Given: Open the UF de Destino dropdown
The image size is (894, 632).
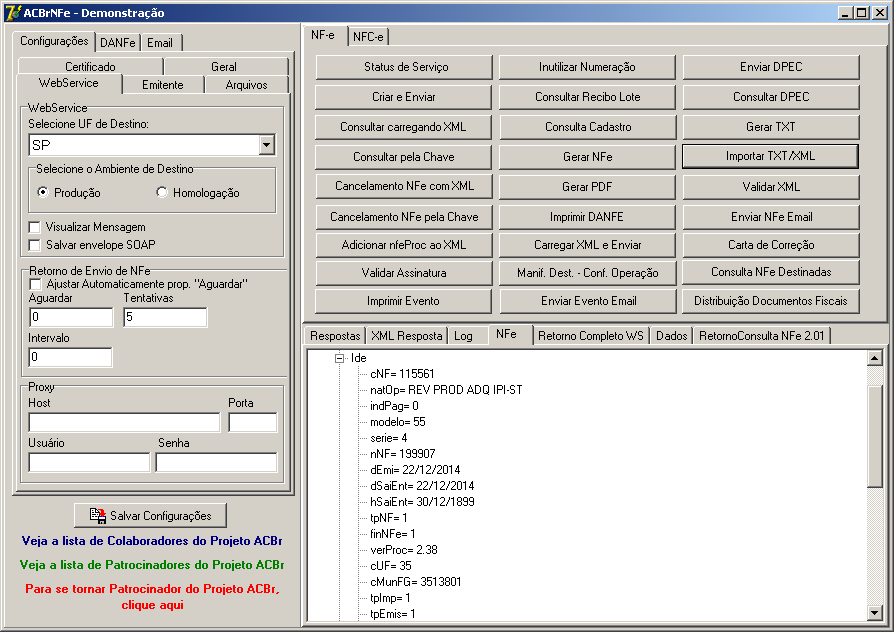Looking at the screenshot, I should pos(266,145).
